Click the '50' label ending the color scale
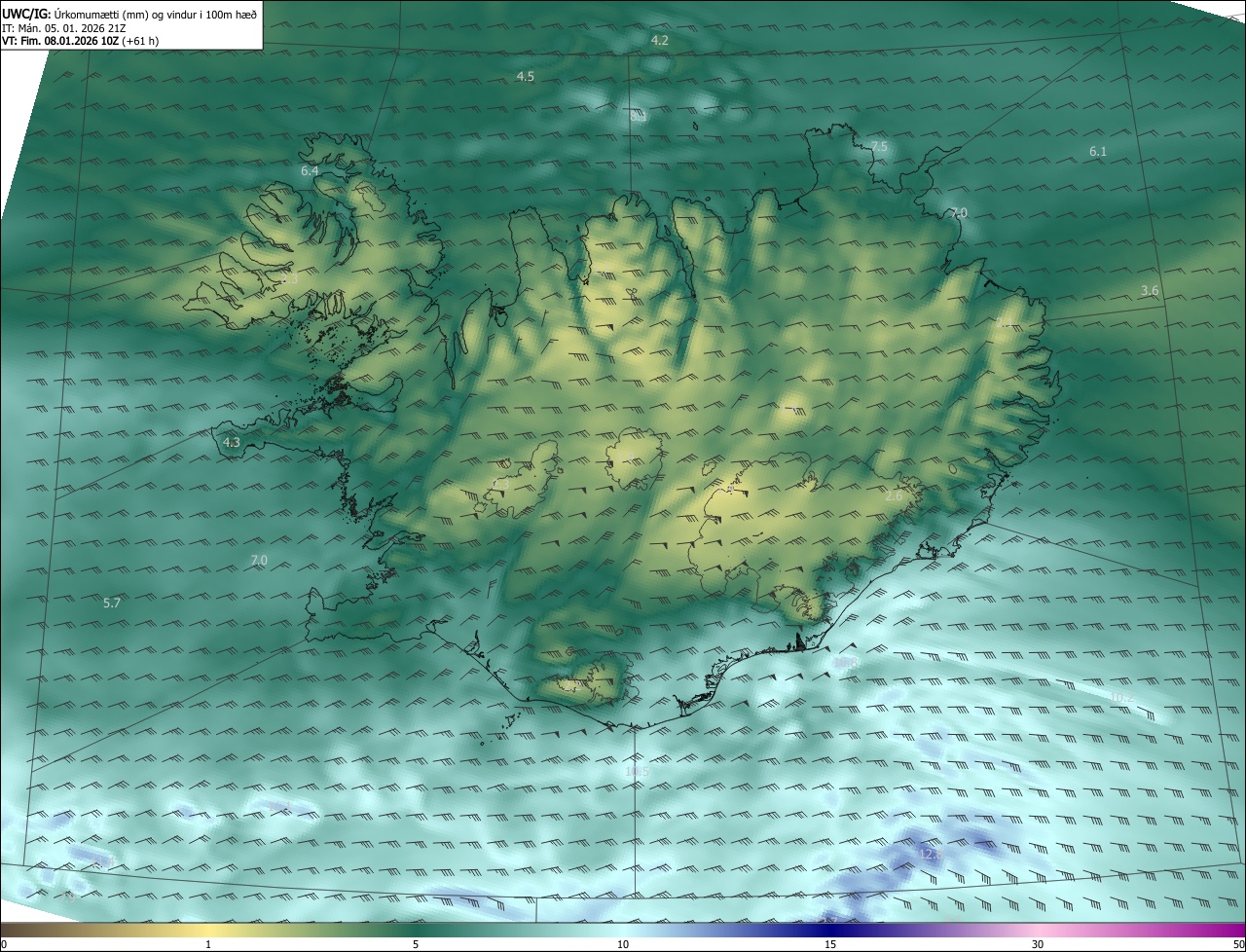 tap(1238, 945)
